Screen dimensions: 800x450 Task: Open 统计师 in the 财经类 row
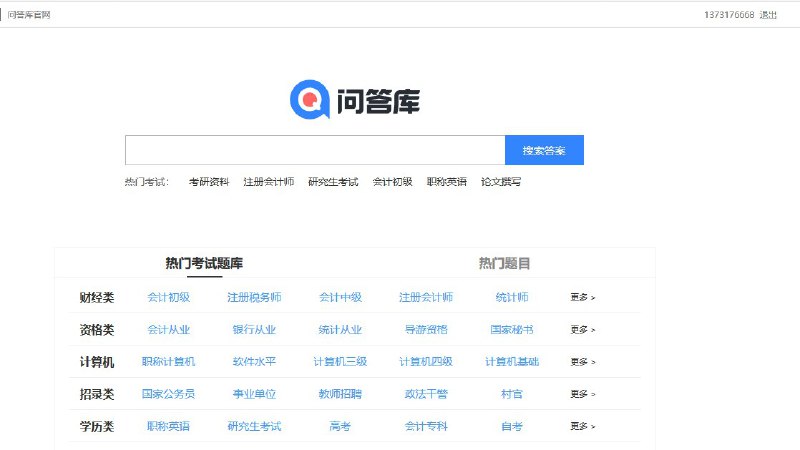(x=512, y=297)
